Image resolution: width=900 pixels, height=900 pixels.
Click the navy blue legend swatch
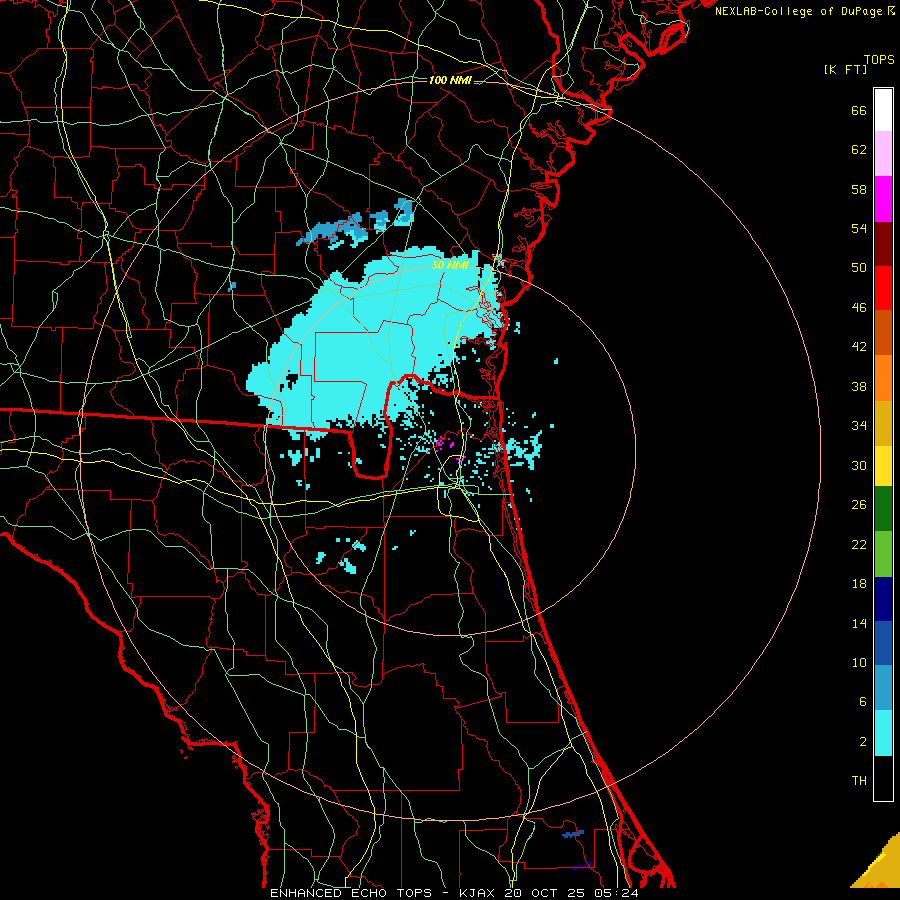(883, 599)
